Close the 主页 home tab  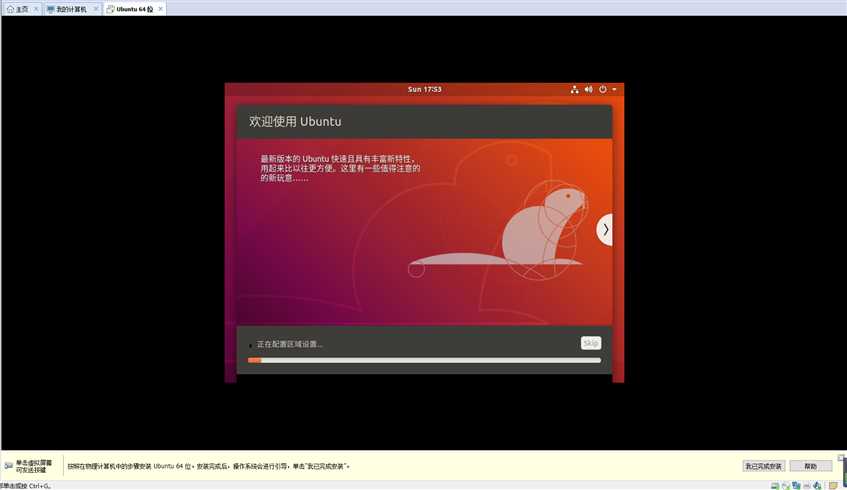pos(36,9)
